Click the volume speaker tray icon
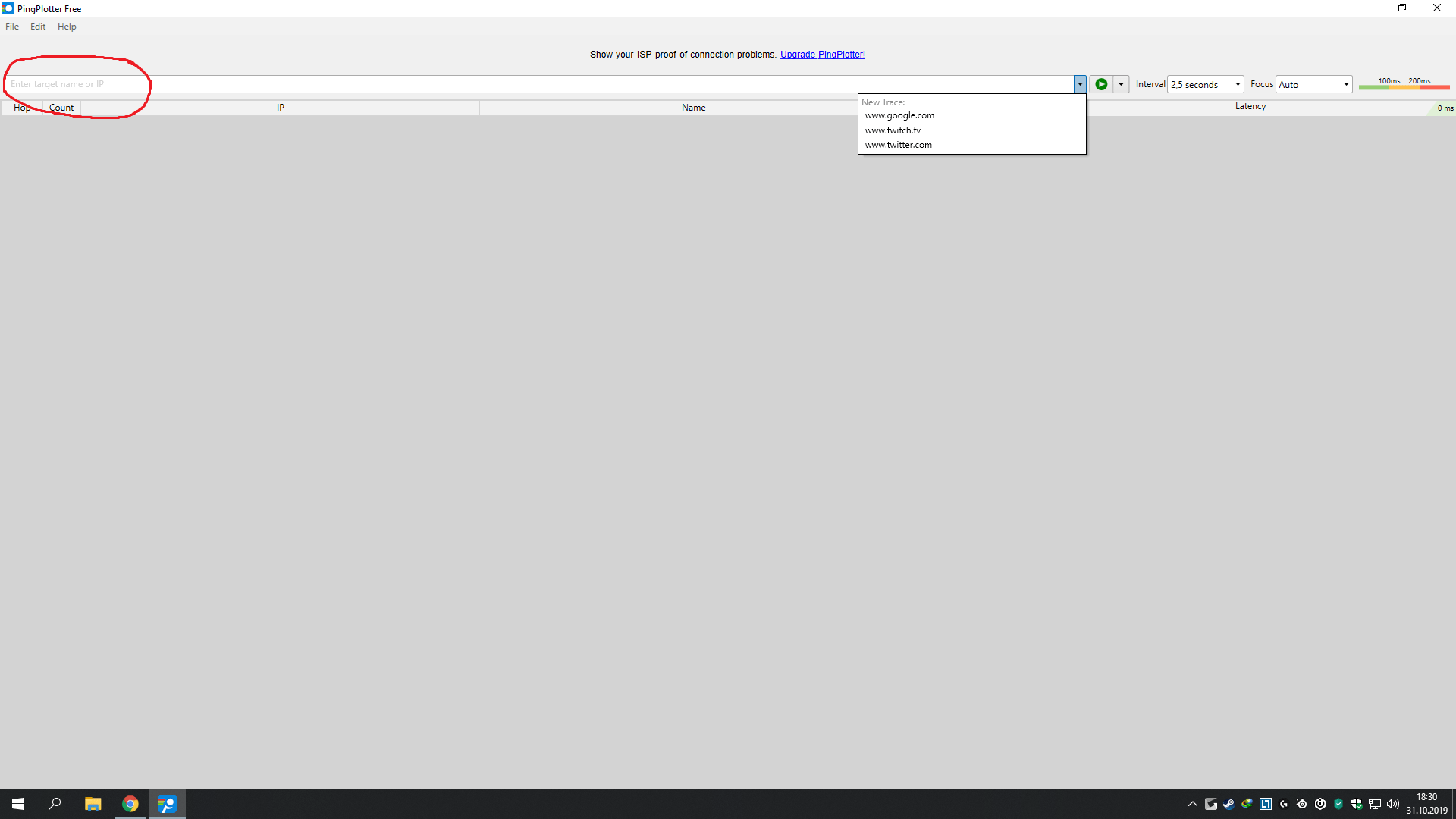Viewport: 1456px width, 819px height. click(1393, 804)
